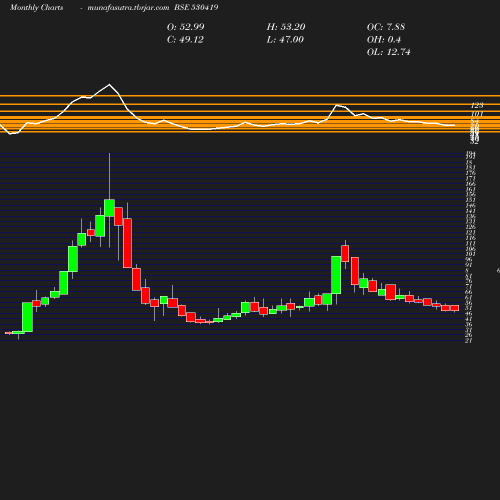Click the '21' price label at axis bottom
This screenshot has width=500, height=500.
point(469,341)
